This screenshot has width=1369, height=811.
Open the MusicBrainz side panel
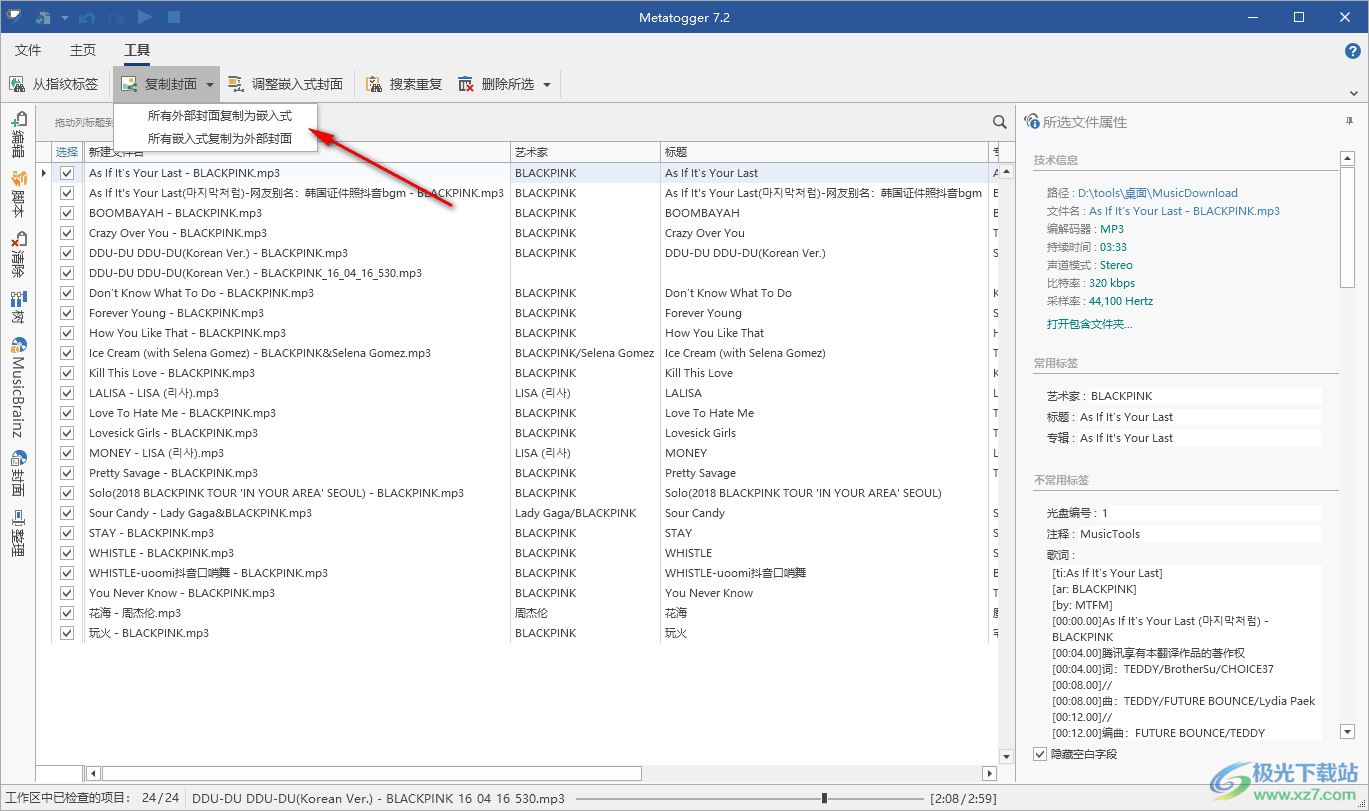click(x=18, y=388)
